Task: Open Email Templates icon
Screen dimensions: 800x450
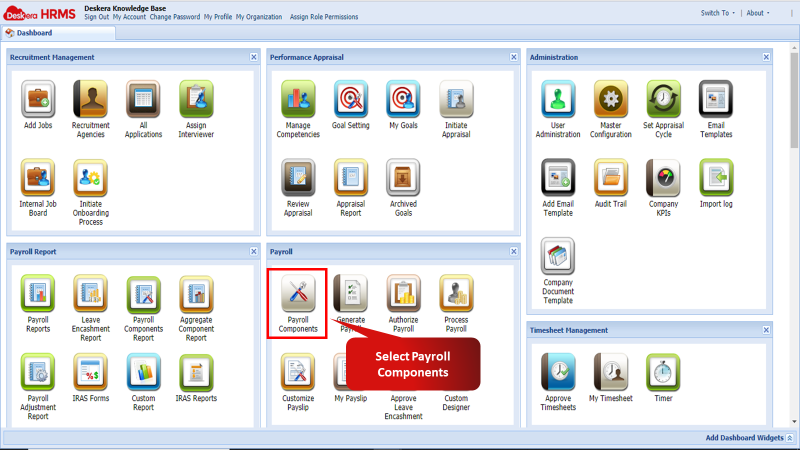Action: pos(716,98)
